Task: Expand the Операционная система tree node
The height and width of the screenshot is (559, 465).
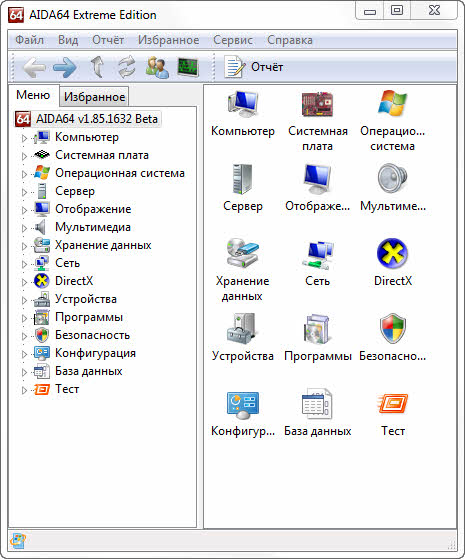Action: (24, 174)
